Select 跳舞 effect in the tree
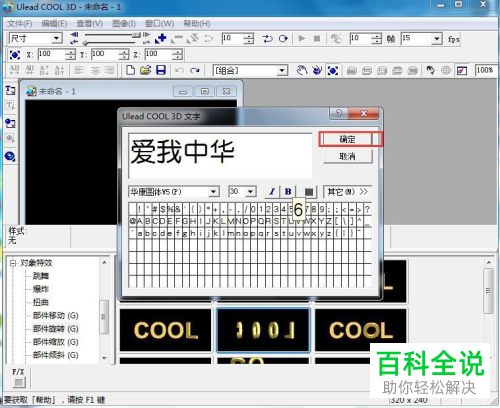500x408 pixels. 41,276
